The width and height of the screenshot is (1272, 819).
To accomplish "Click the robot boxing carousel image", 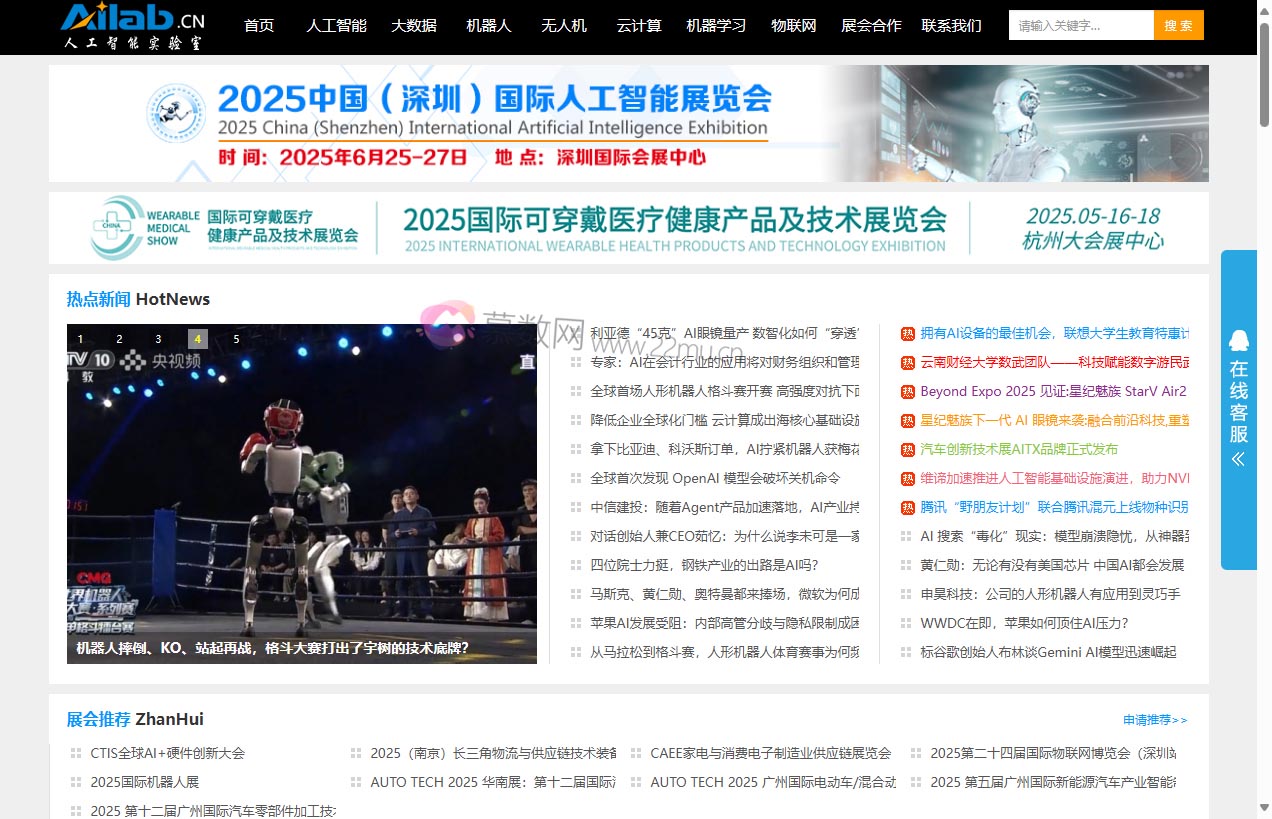I will (x=302, y=490).
